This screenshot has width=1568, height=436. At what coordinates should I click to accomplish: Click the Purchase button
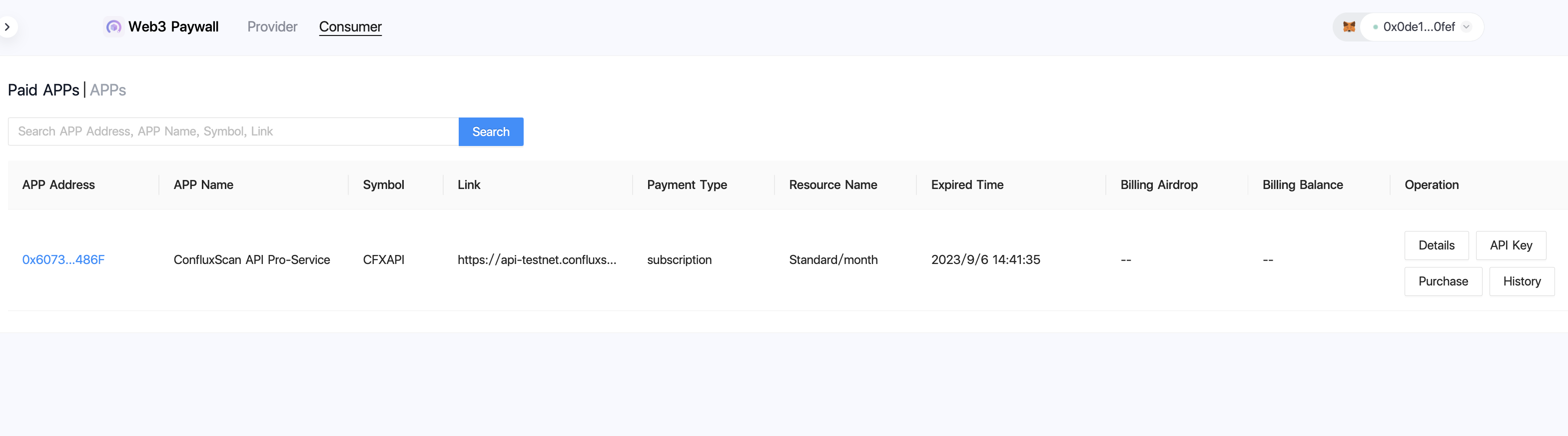click(1443, 281)
